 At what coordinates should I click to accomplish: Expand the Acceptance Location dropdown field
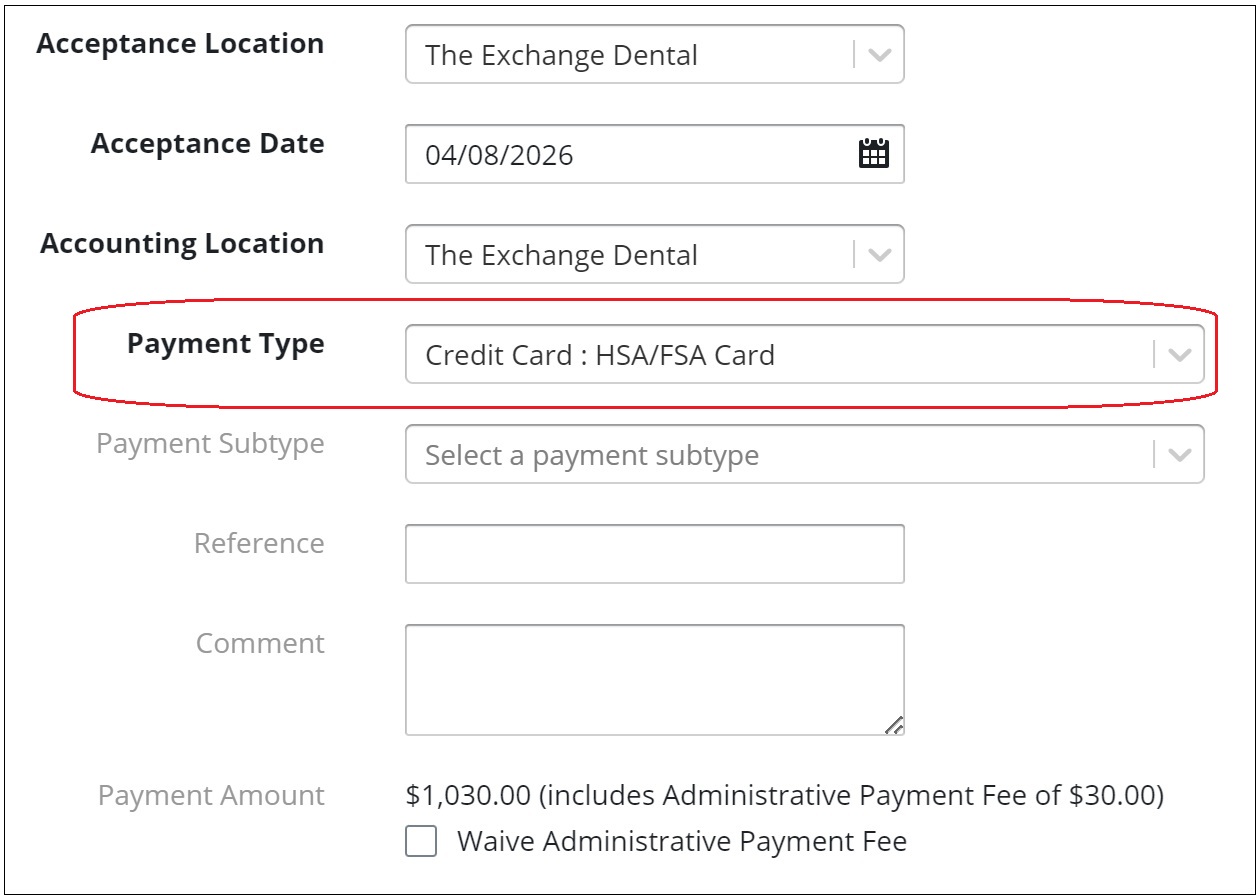pyautogui.click(x=630, y=55)
